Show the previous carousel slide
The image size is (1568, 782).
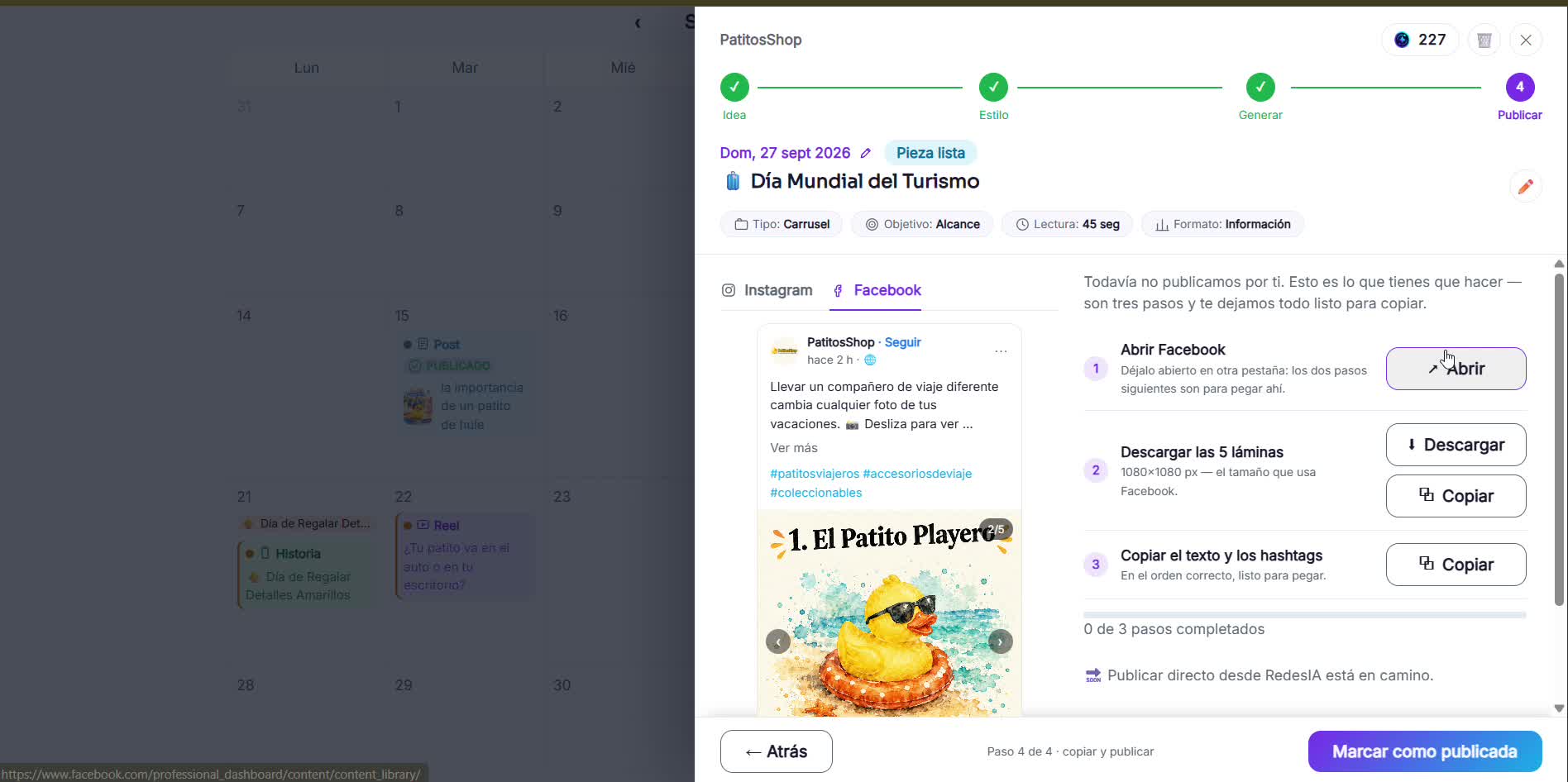[778, 641]
